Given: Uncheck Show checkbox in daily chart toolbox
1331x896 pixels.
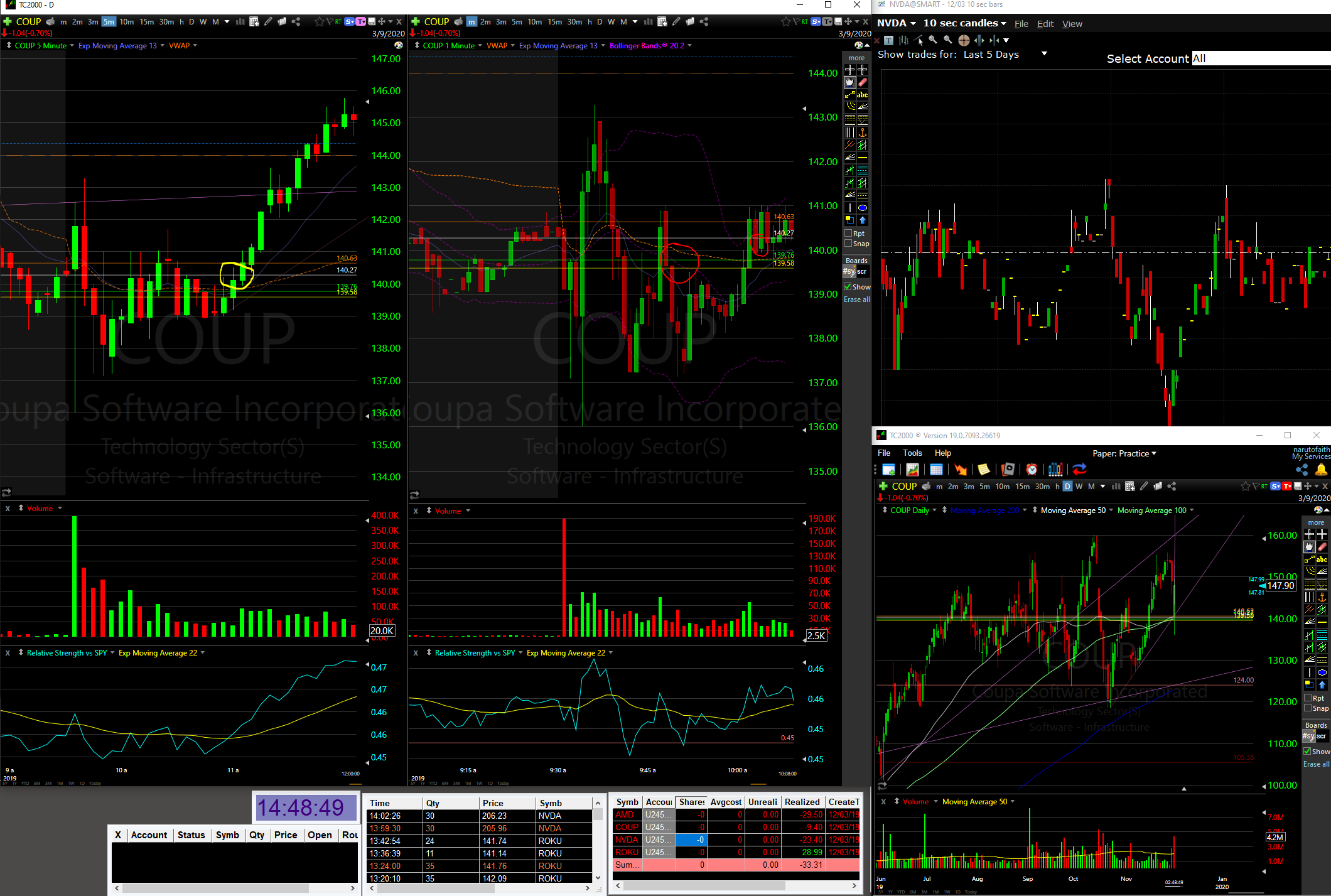Looking at the screenshot, I should coord(1308,751).
